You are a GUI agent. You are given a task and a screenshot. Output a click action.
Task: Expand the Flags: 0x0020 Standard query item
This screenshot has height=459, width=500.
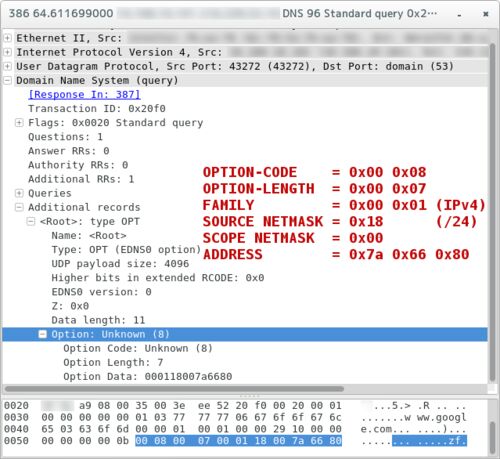(19, 123)
